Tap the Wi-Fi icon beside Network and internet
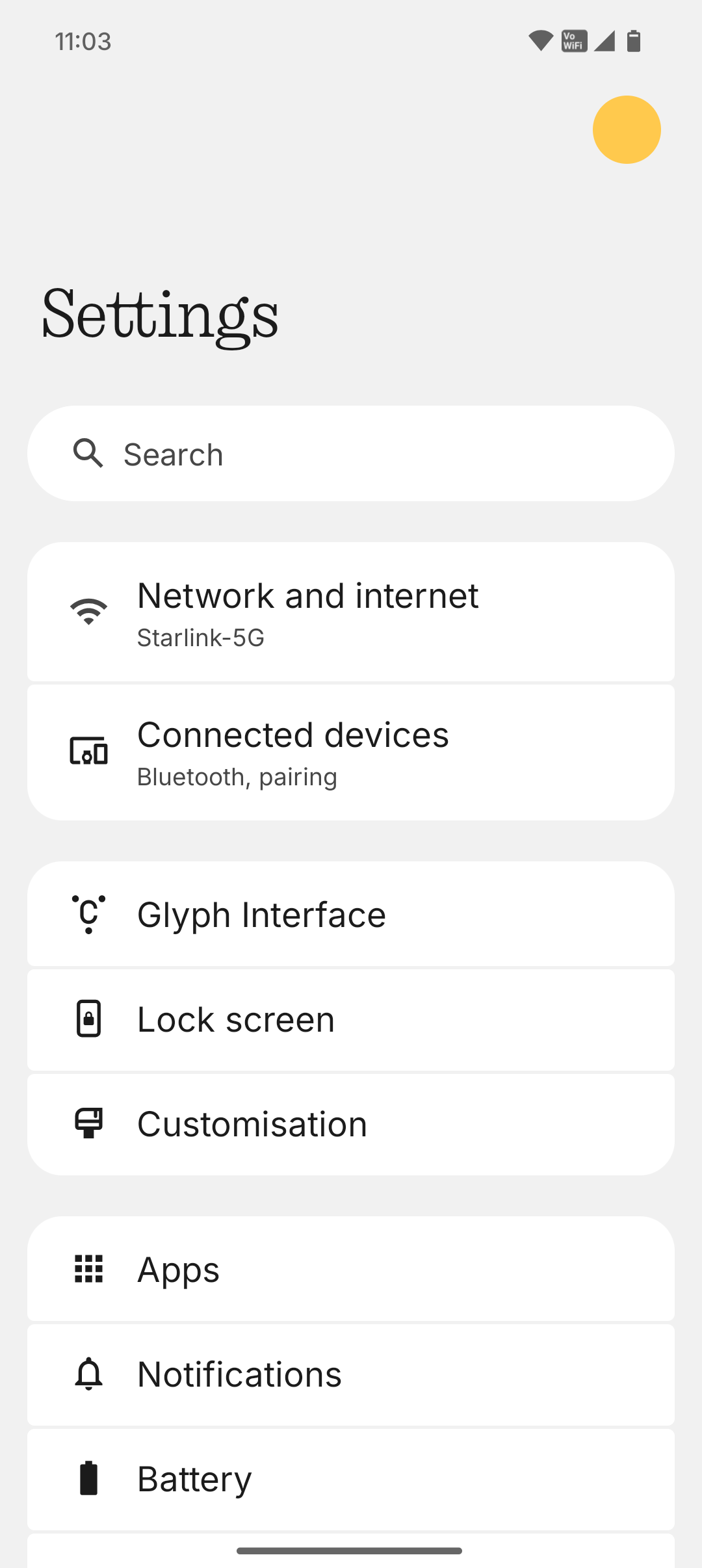The width and height of the screenshot is (702, 1568). tap(89, 612)
